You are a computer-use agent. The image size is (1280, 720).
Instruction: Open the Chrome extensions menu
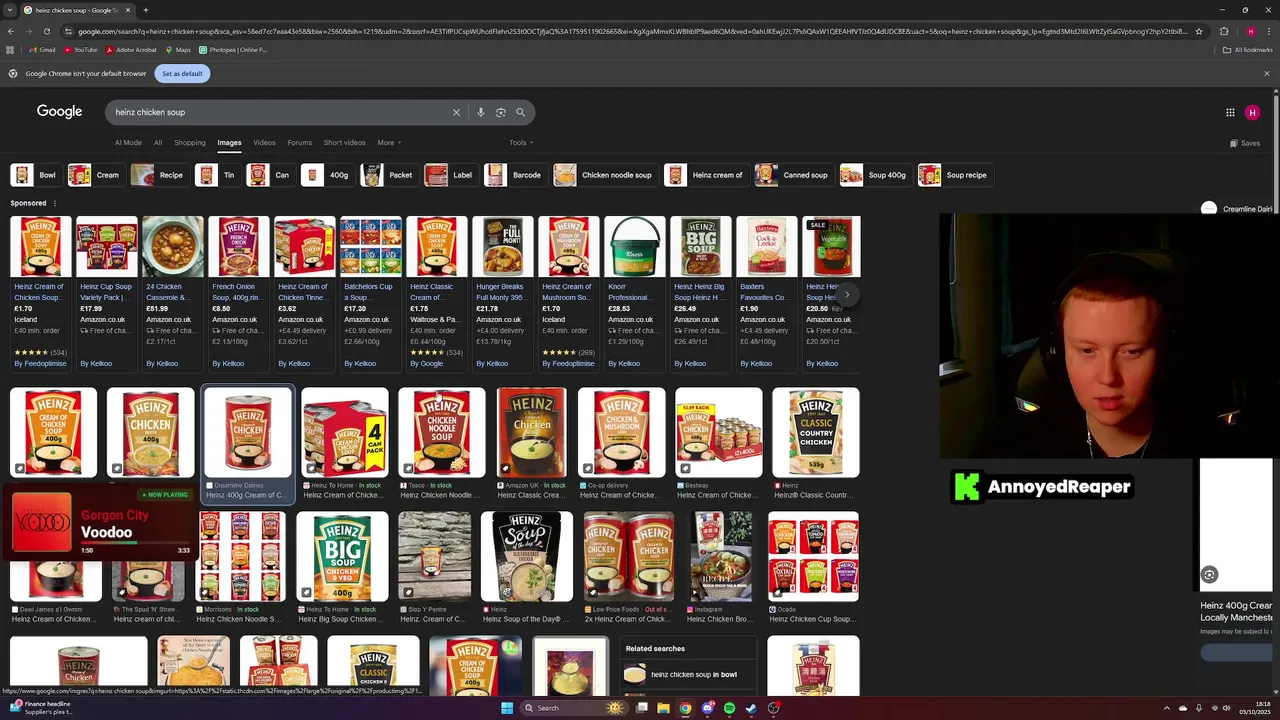[x=1224, y=31]
